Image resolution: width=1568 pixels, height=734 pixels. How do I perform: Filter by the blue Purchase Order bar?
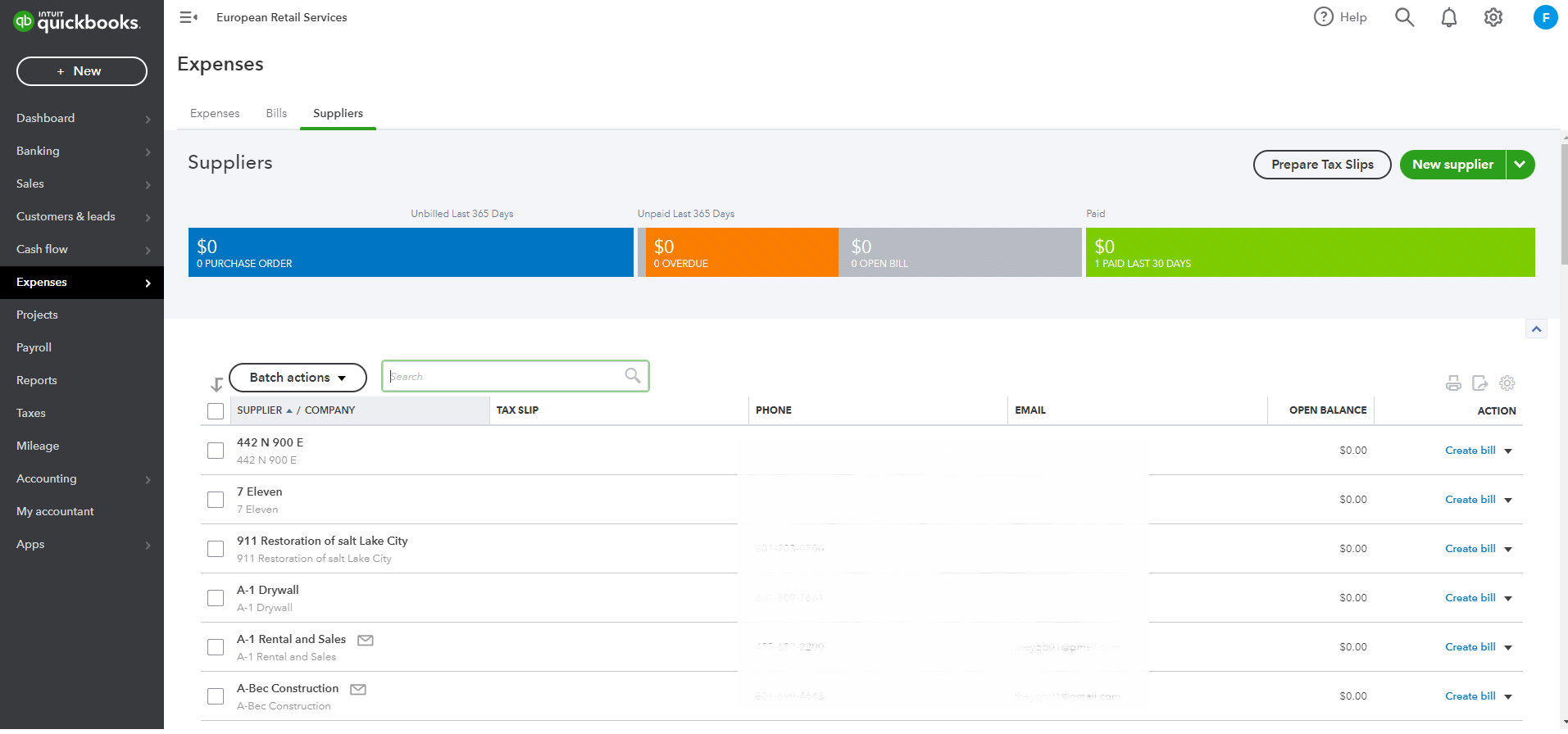pos(411,252)
